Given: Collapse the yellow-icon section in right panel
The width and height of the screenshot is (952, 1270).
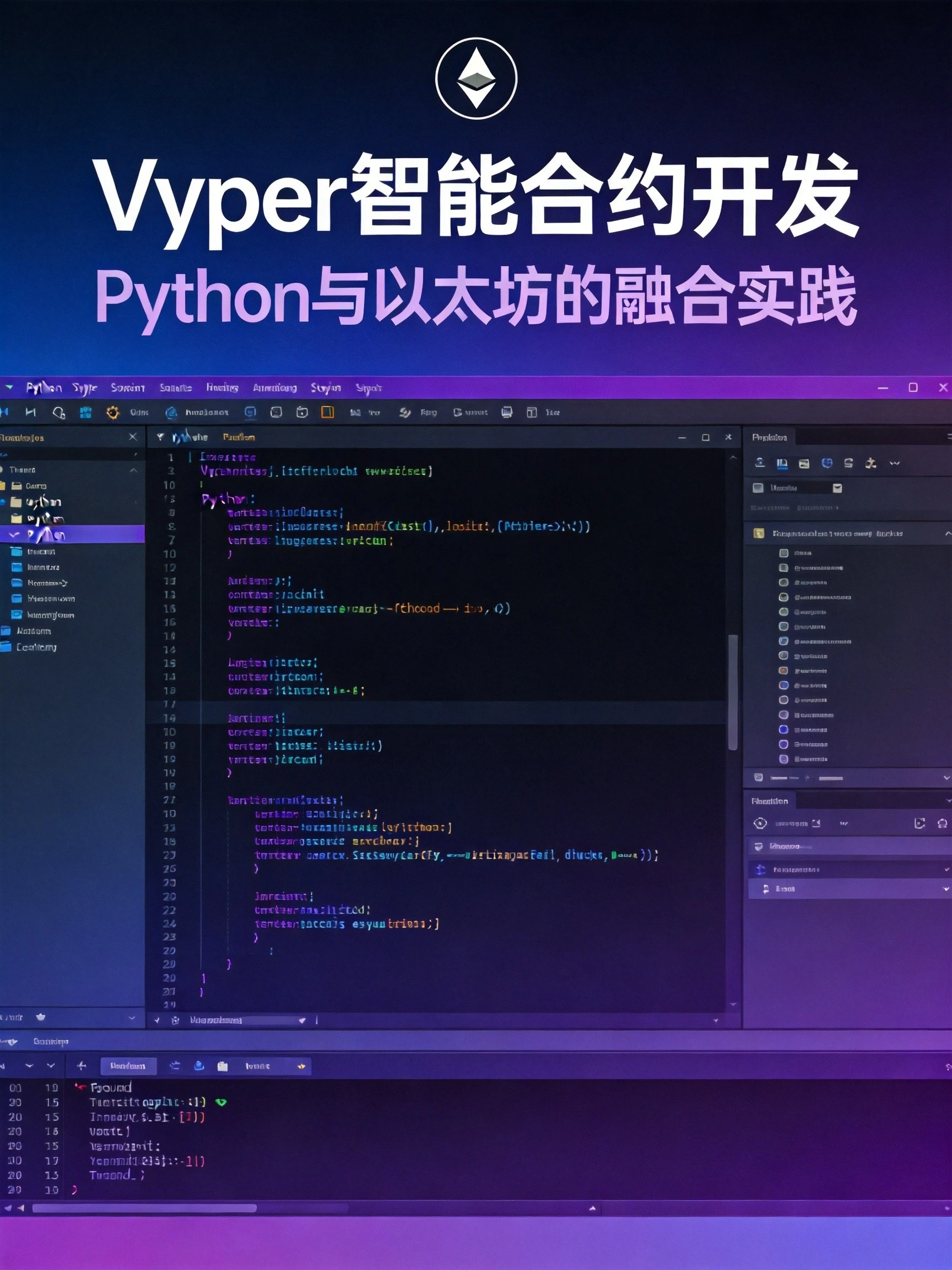Looking at the screenshot, I should coord(947,534).
